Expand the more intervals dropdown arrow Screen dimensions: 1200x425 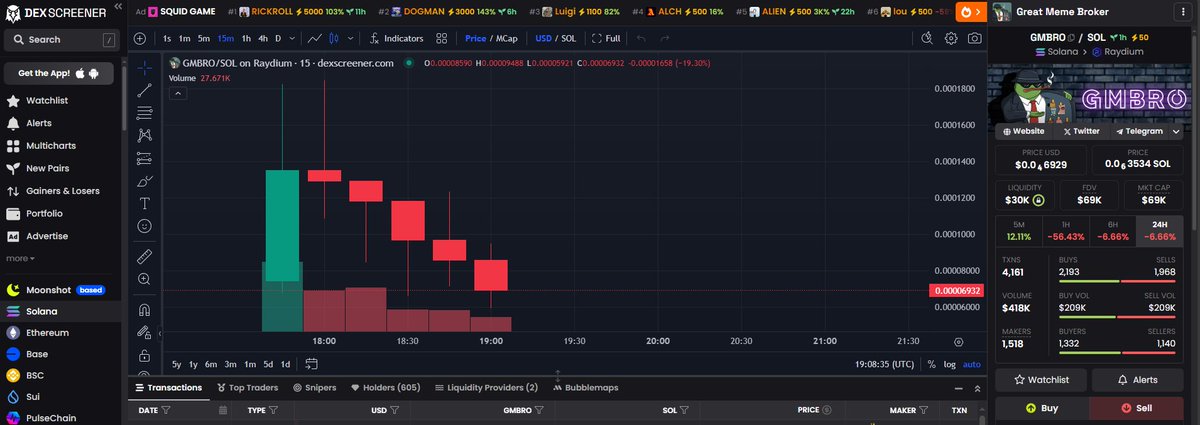coord(292,38)
